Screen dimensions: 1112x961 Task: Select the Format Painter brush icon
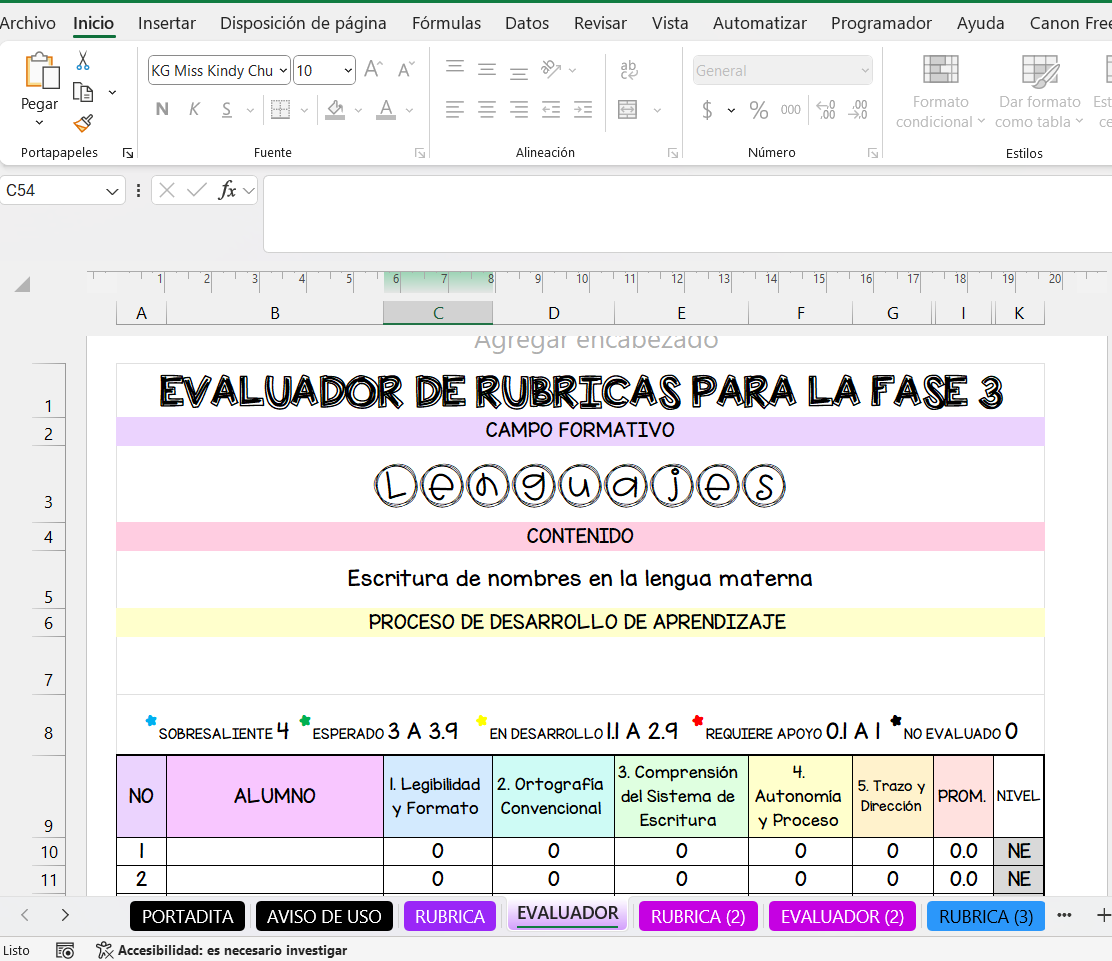pyautogui.click(x=83, y=124)
